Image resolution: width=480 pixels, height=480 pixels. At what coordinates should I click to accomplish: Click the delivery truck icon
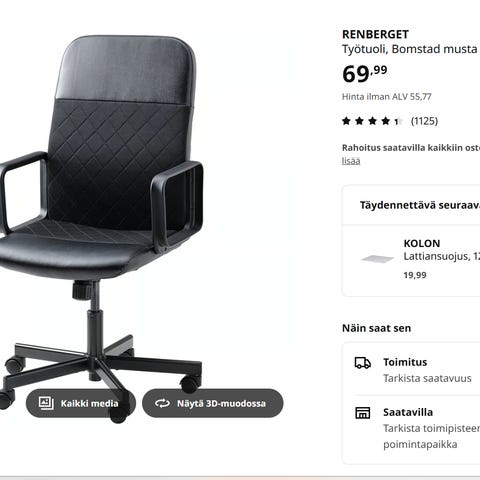363,363
